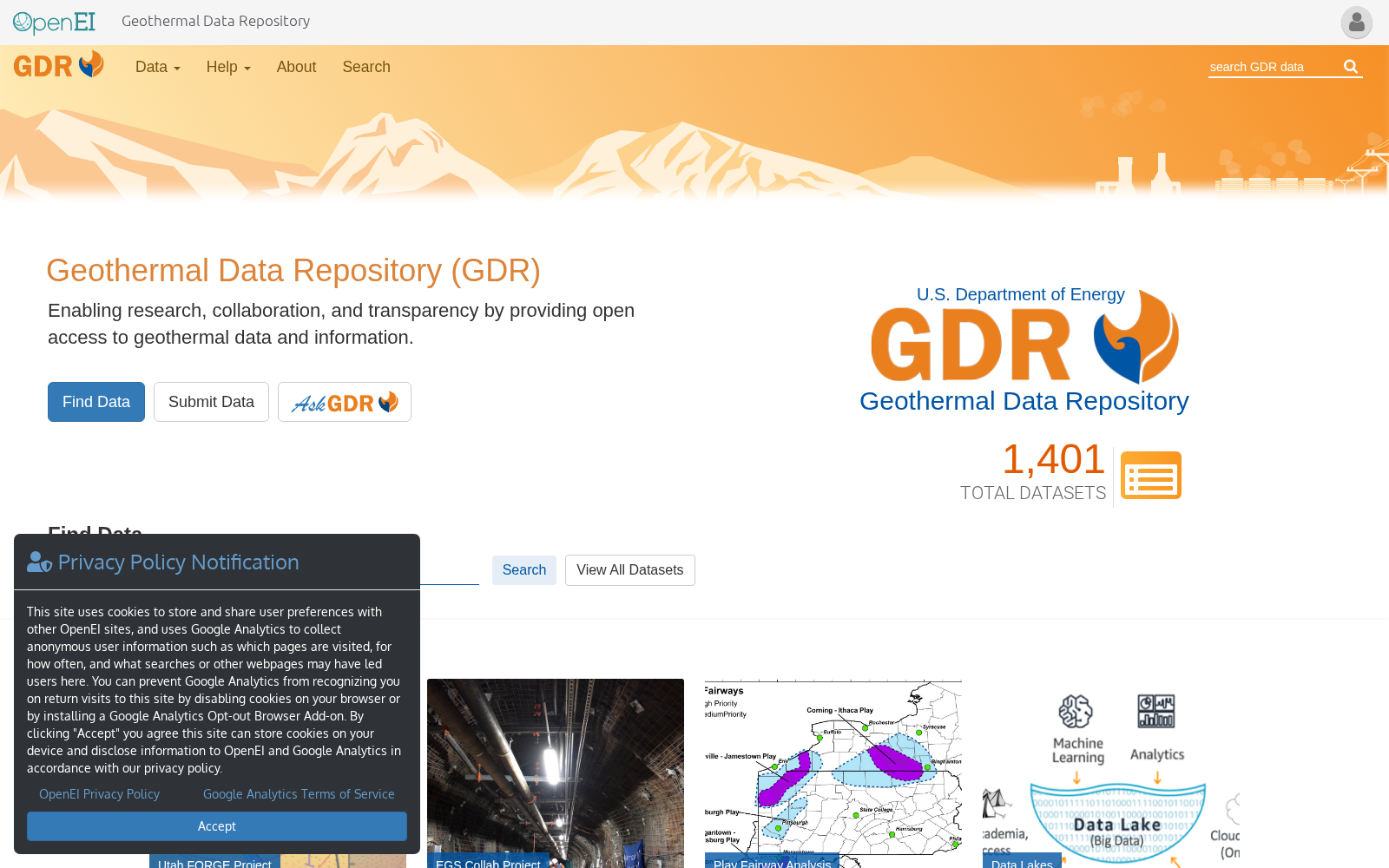
Task: Click the Utah FORGE Project label
Action: [x=214, y=862]
